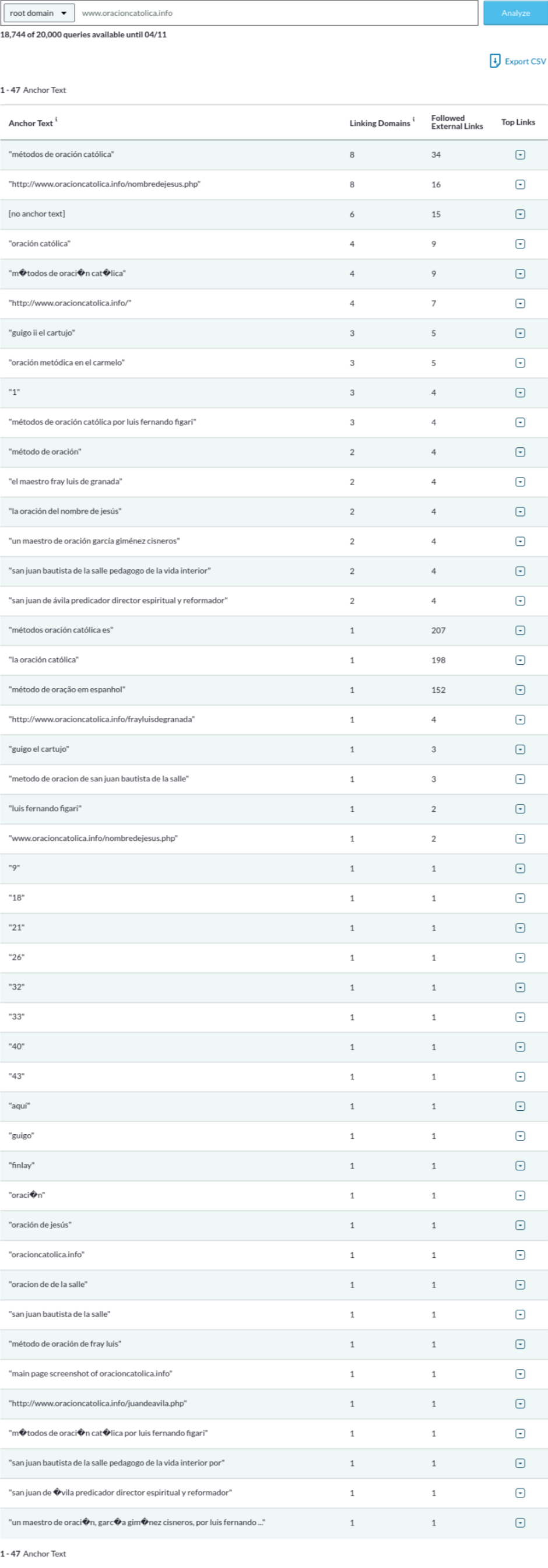The height and width of the screenshot is (1568, 548).
Task: Expand top links for "luis fernando figari" row
Action: pos(520,809)
